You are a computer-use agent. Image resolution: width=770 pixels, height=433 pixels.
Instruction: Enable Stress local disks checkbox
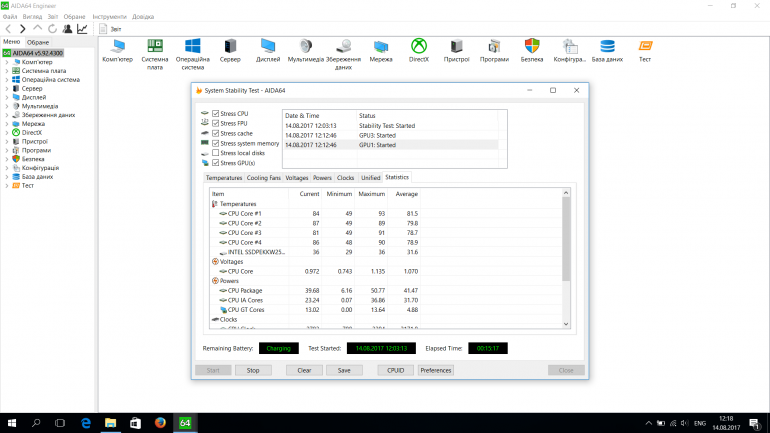(x=216, y=153)
